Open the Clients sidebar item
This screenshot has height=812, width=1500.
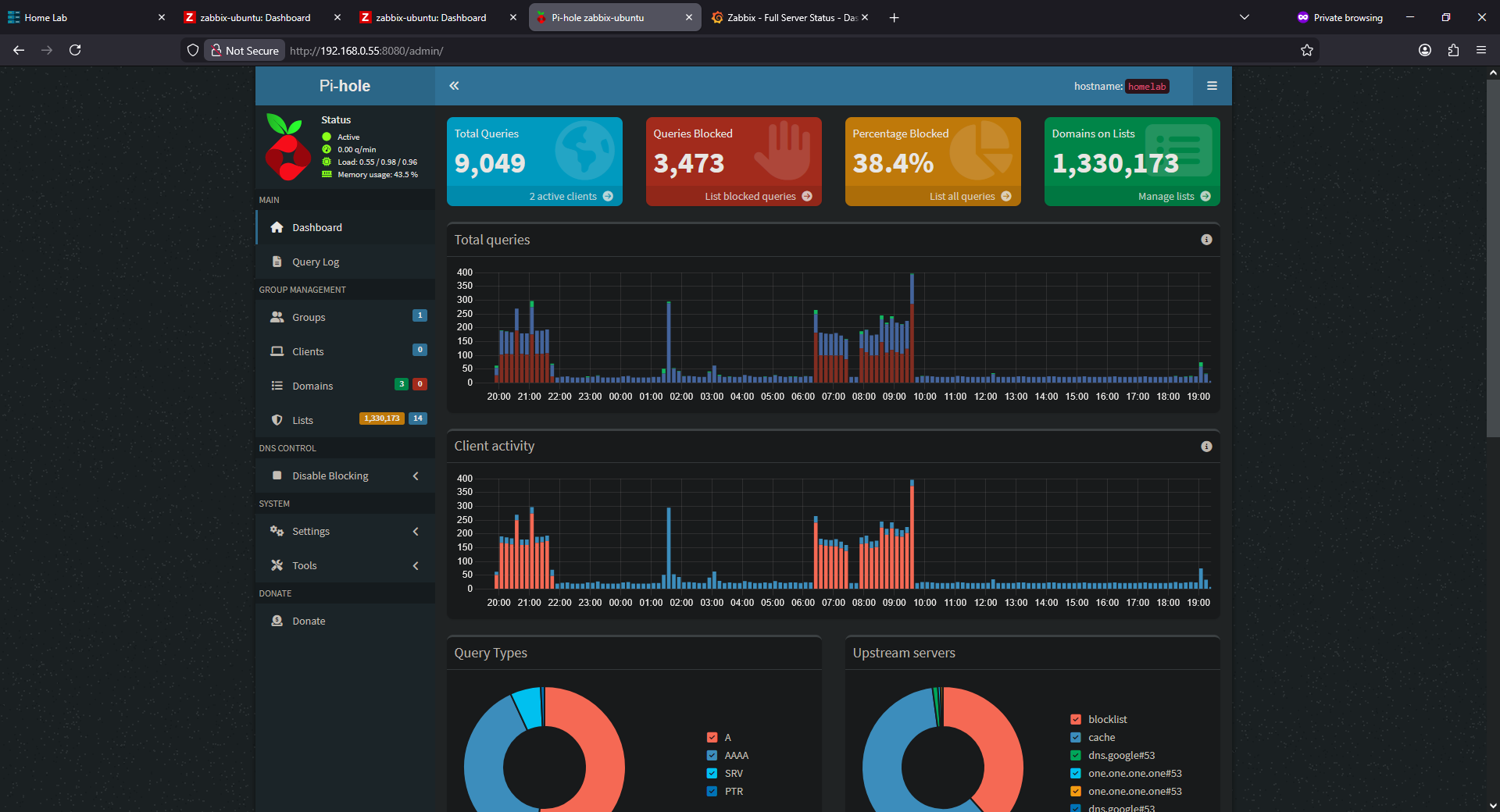click(345, 351)
